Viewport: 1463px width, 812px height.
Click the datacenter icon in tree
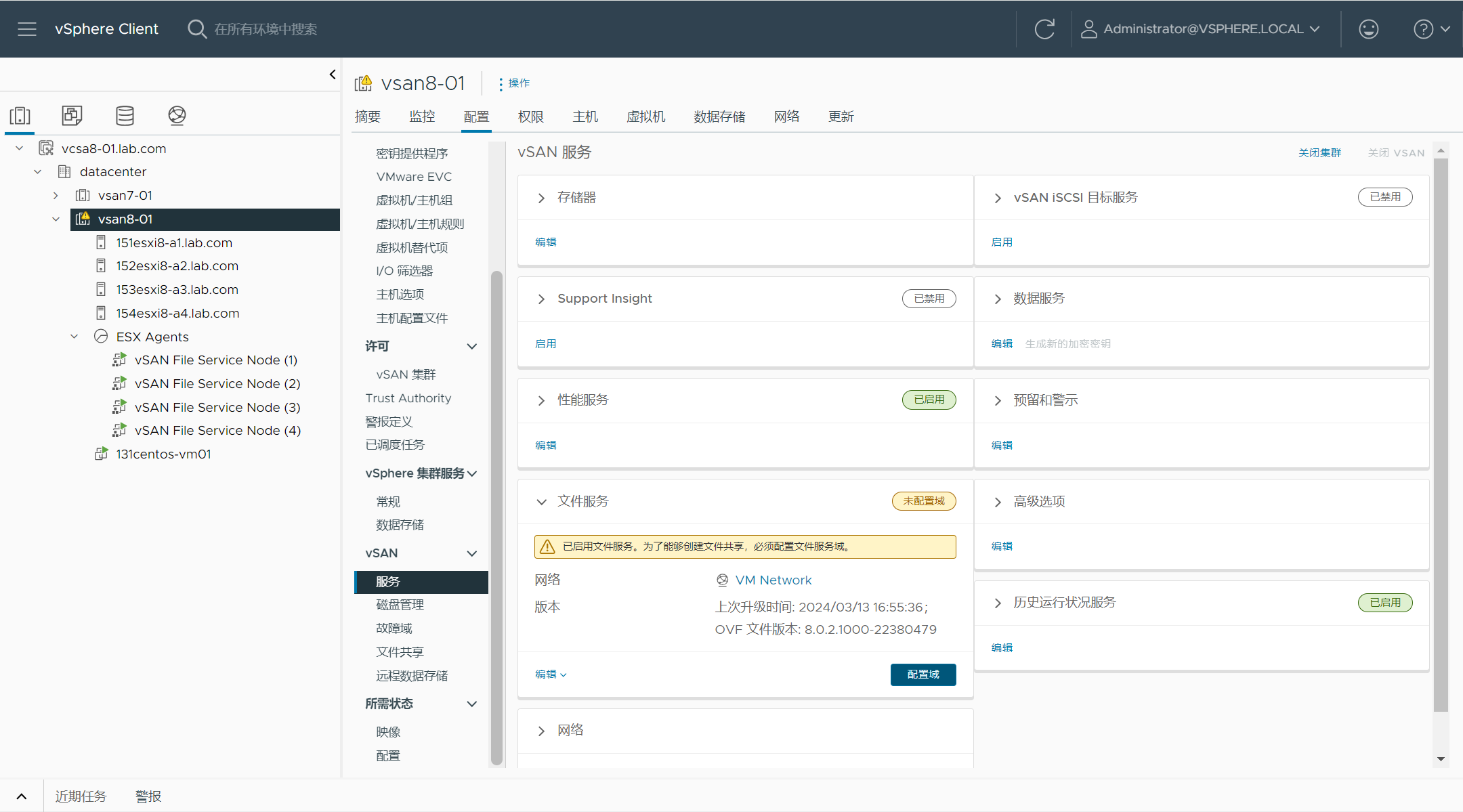64,172
